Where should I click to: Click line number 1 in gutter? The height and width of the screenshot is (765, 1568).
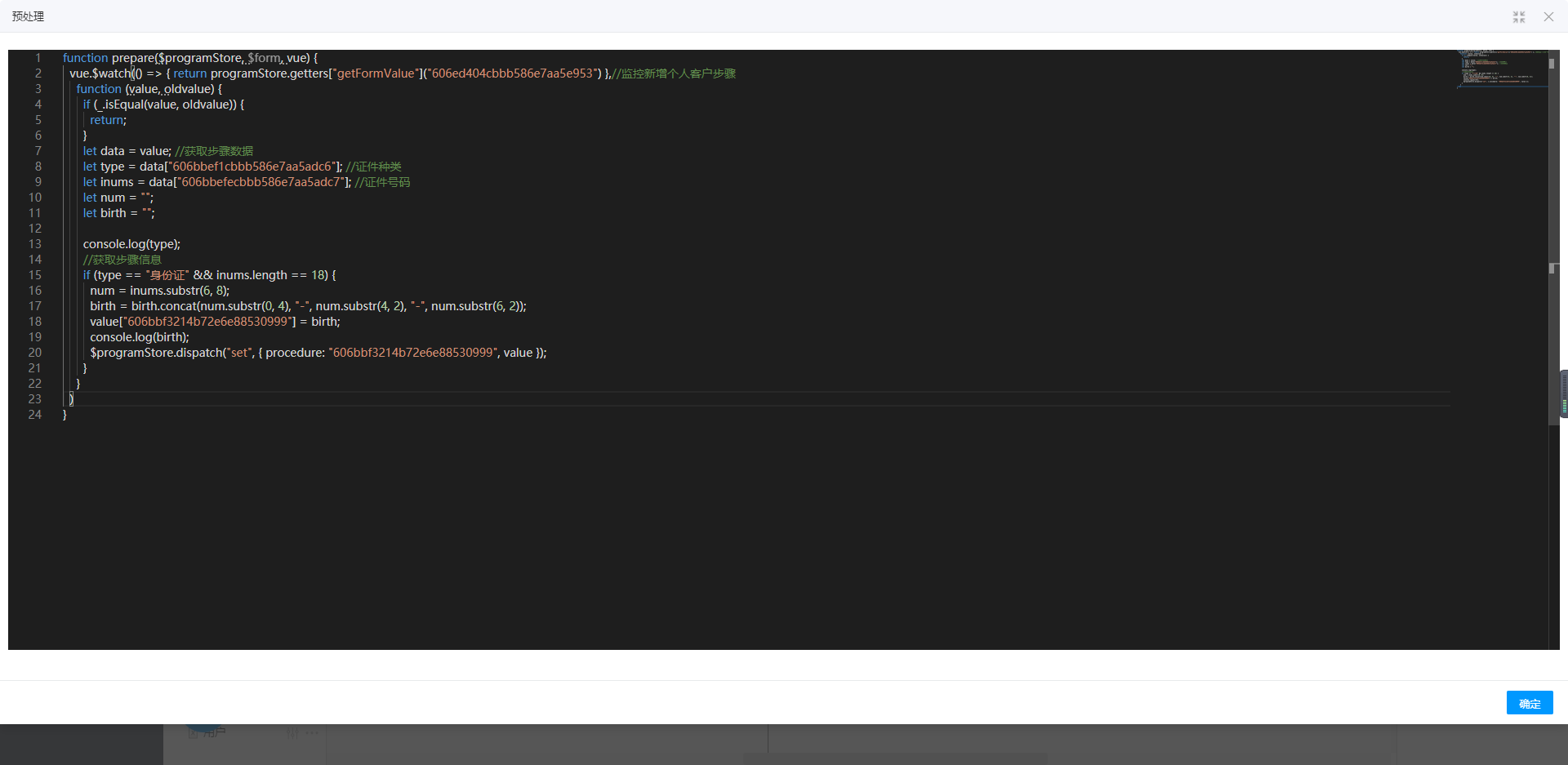pos(38,58)
